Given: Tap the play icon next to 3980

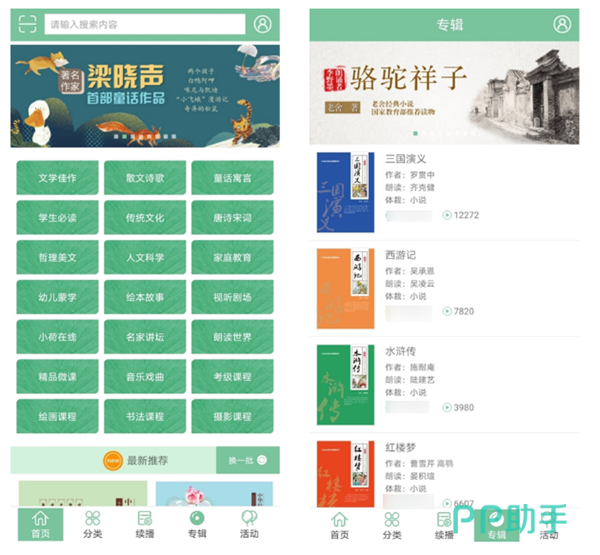Looking at the screenshot, I should tap(446, 408).
